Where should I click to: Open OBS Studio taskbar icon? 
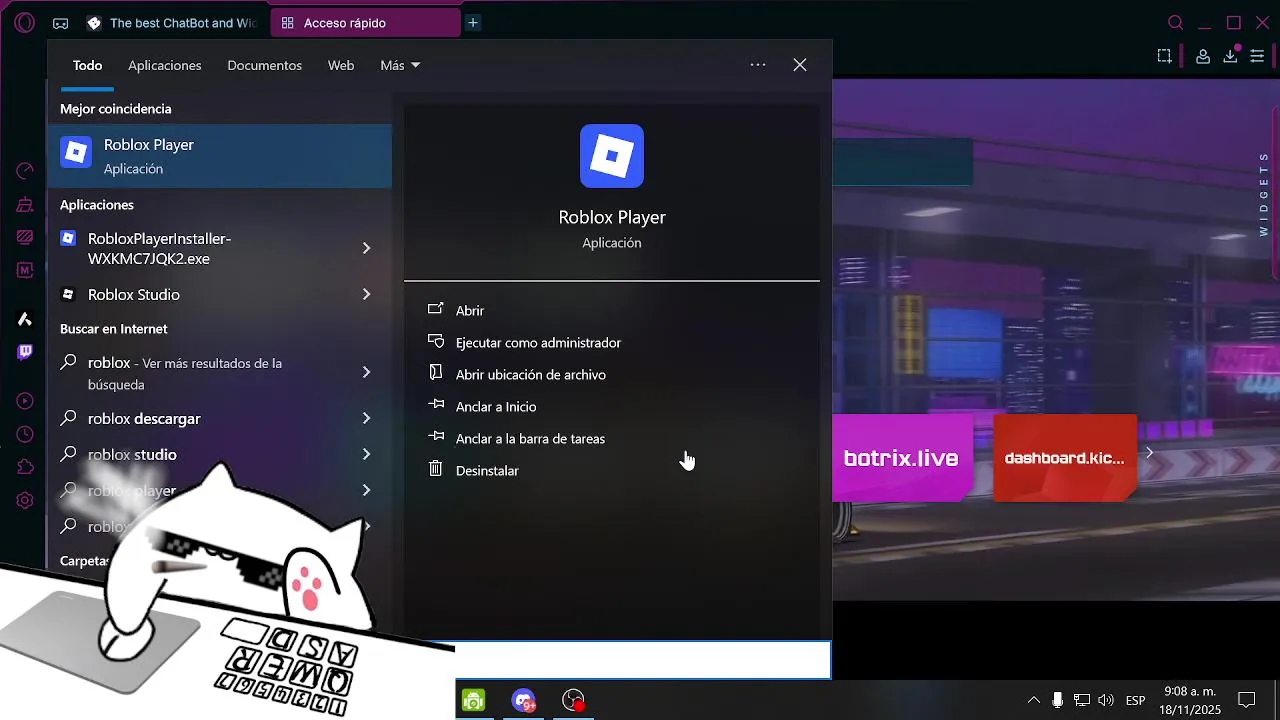(x=573, y=701)
